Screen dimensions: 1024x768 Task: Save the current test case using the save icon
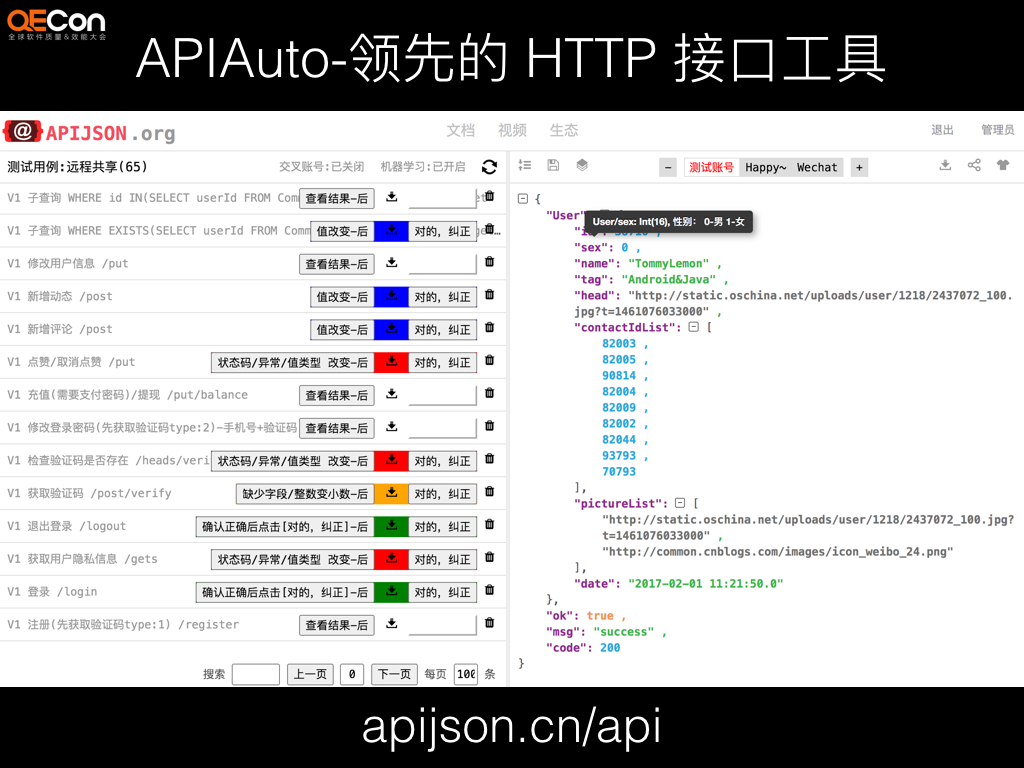[553, 167]
